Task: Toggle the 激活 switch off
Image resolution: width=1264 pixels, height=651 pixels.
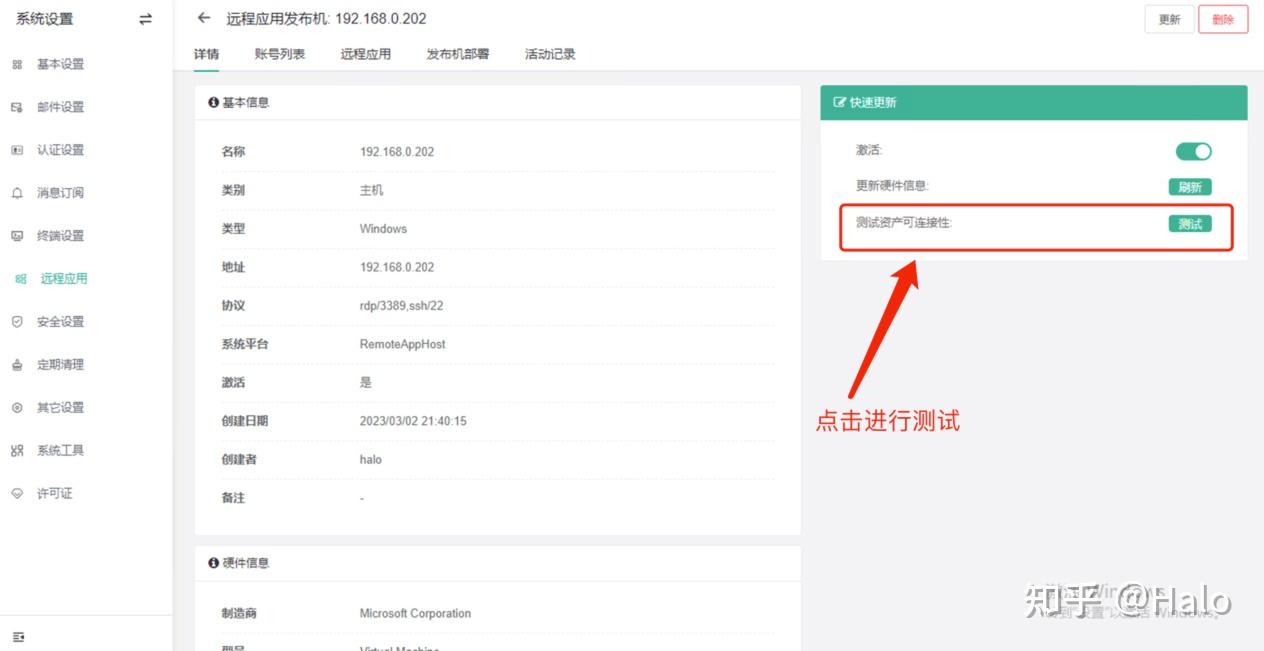Action: coord(1192,151)
